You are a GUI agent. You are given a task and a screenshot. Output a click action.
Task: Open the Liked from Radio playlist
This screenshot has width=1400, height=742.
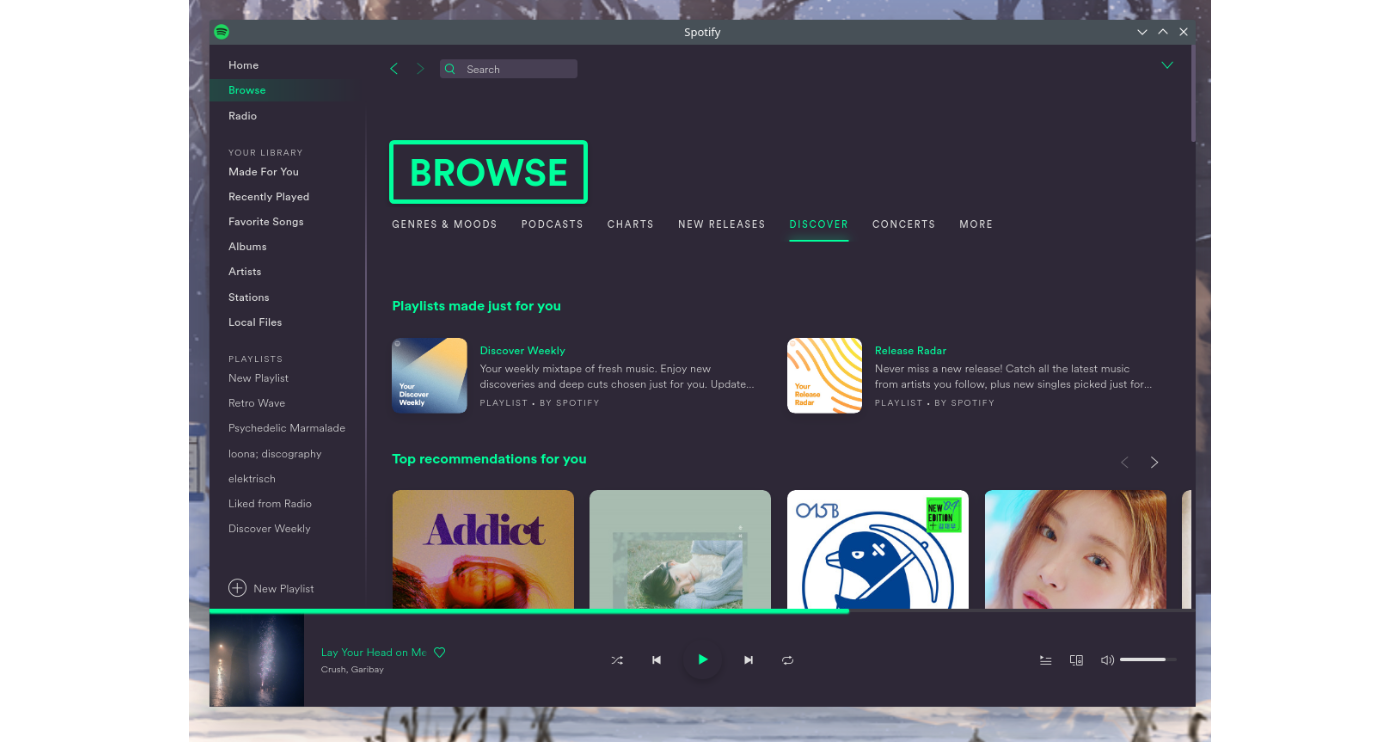coord(270,504)
